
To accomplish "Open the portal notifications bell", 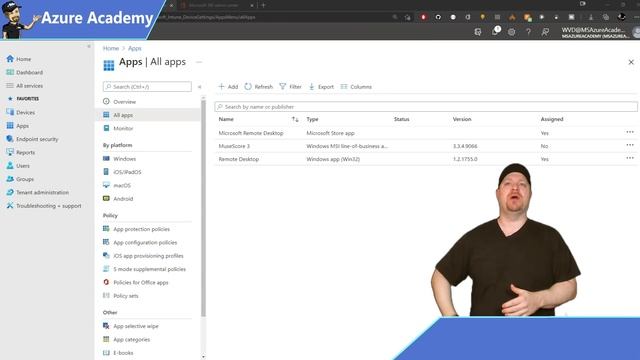I will coord(495,31).
